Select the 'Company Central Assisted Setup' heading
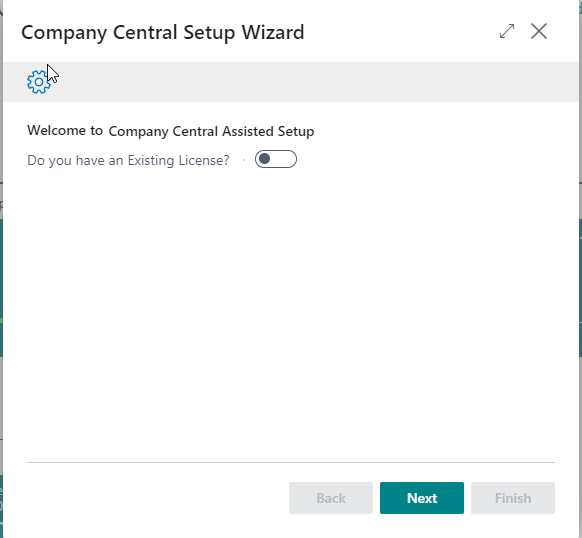The width and height of the screenshot is (582, 538). [211, 131]
